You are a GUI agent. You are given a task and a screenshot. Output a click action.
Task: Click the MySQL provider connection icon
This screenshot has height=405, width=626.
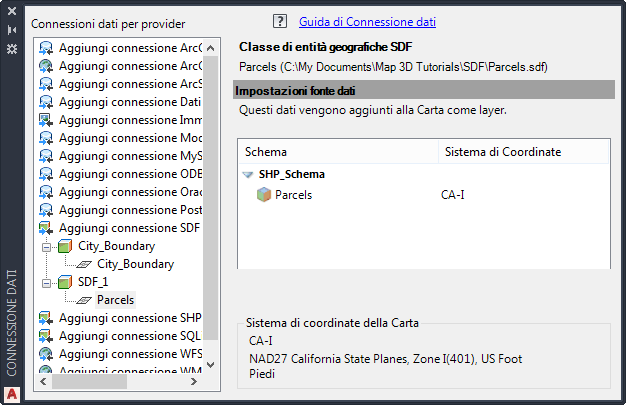coord(46,156)
